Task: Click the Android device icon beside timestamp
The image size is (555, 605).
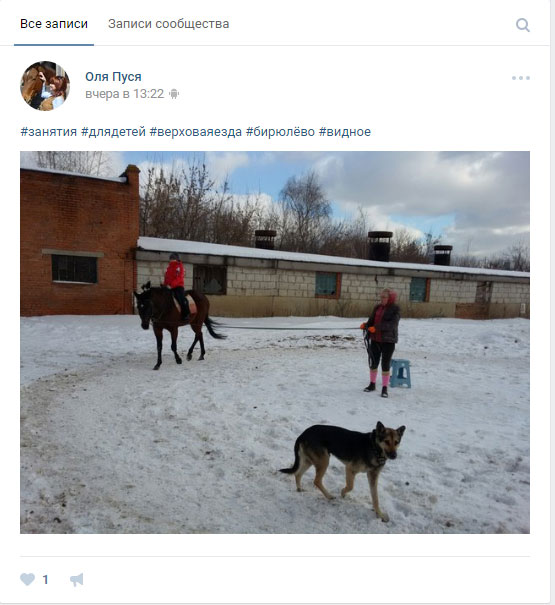Action: 174,94
